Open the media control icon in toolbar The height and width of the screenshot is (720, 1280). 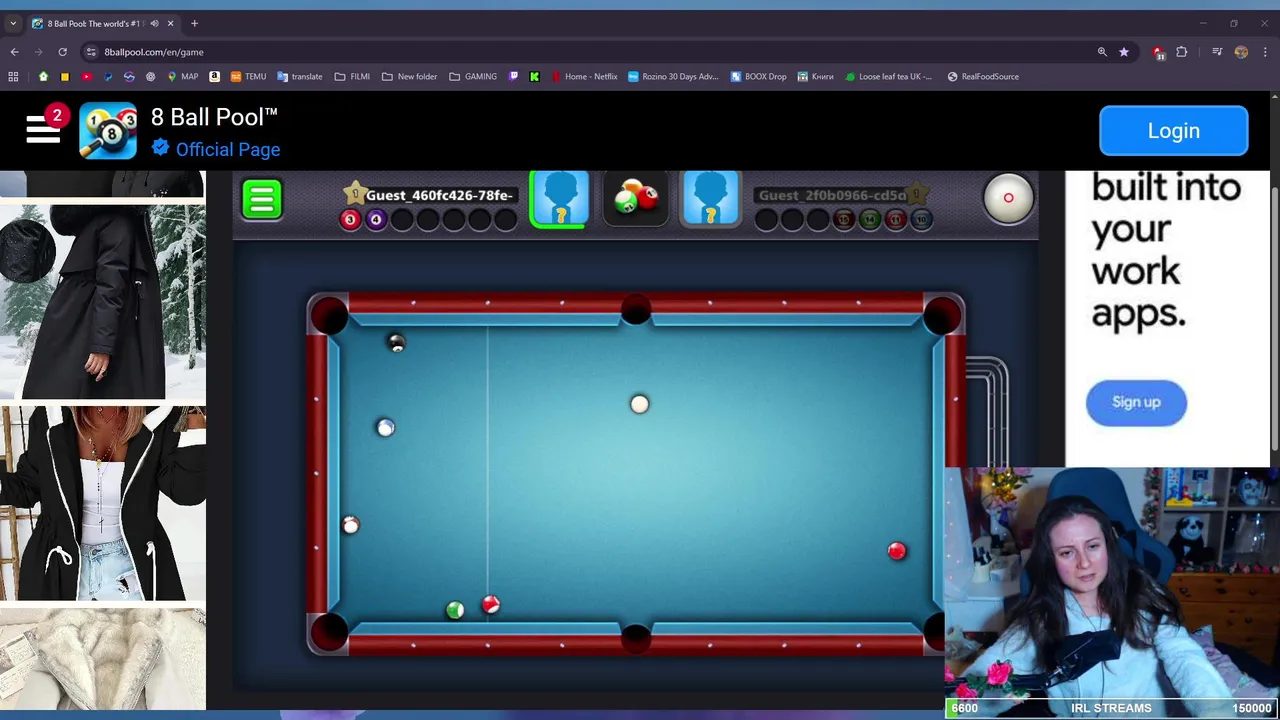pyautogui.click(x=1217, y=52)
